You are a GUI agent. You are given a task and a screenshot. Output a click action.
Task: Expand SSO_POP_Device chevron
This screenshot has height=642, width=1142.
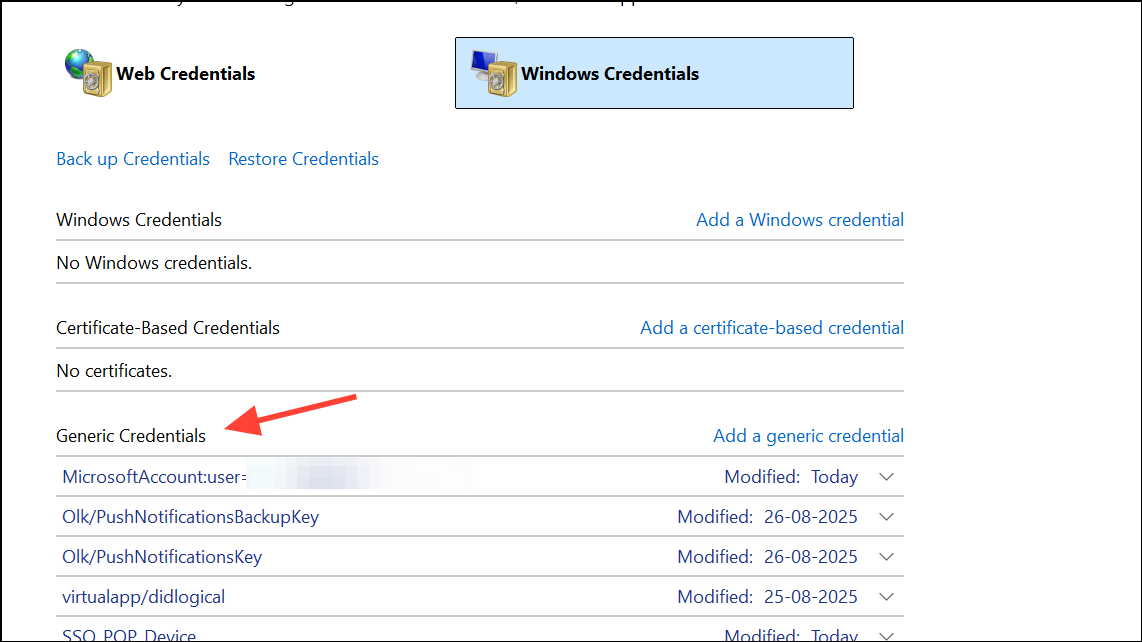886,635
